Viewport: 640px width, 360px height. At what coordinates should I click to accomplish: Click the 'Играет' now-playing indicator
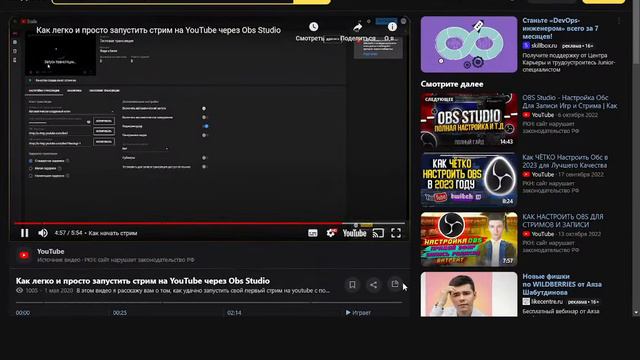pyautogui.click(x=358, y=313)
